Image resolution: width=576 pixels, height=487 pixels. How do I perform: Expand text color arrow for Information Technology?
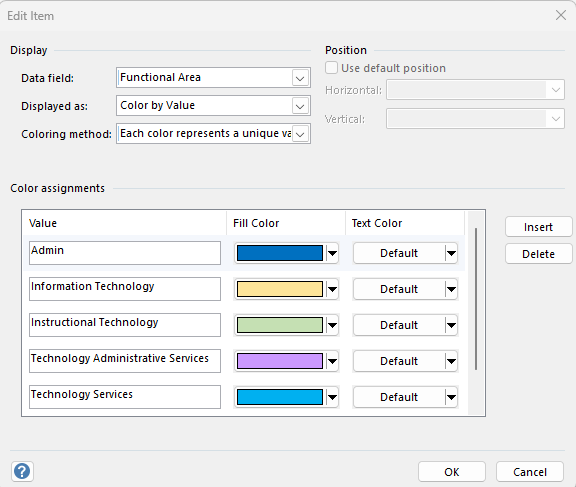(451, 289)
